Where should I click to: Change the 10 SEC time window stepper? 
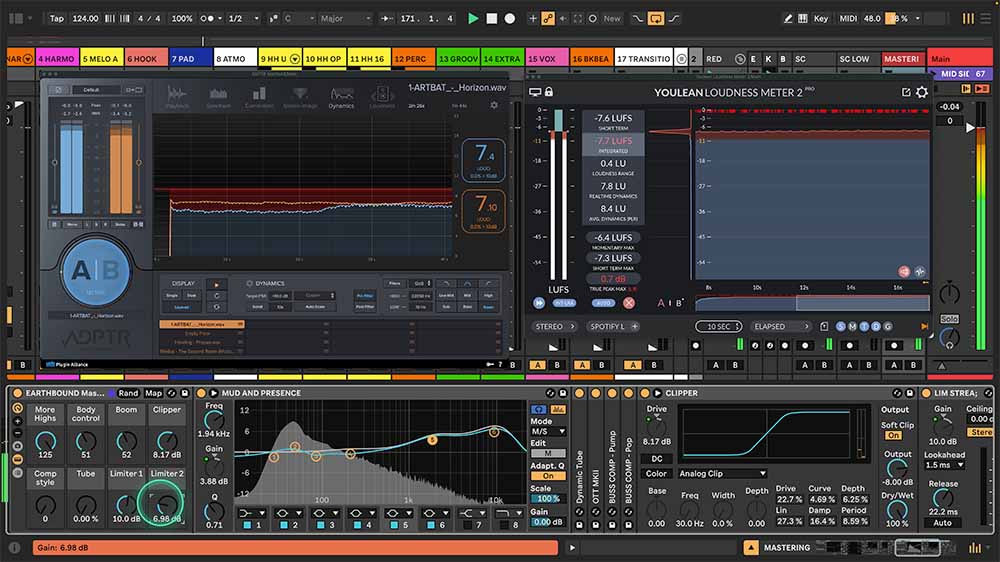tap(719, 327)
